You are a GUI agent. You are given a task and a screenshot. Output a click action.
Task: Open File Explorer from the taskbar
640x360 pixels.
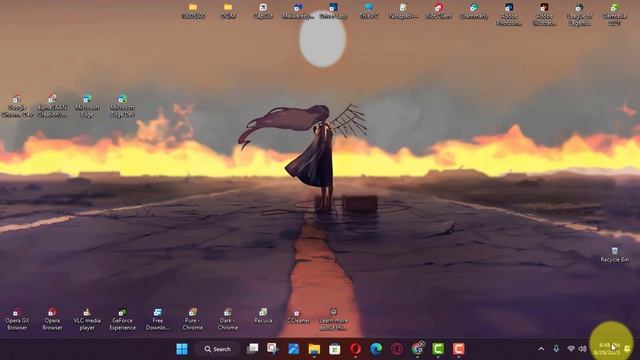(314, 349)
